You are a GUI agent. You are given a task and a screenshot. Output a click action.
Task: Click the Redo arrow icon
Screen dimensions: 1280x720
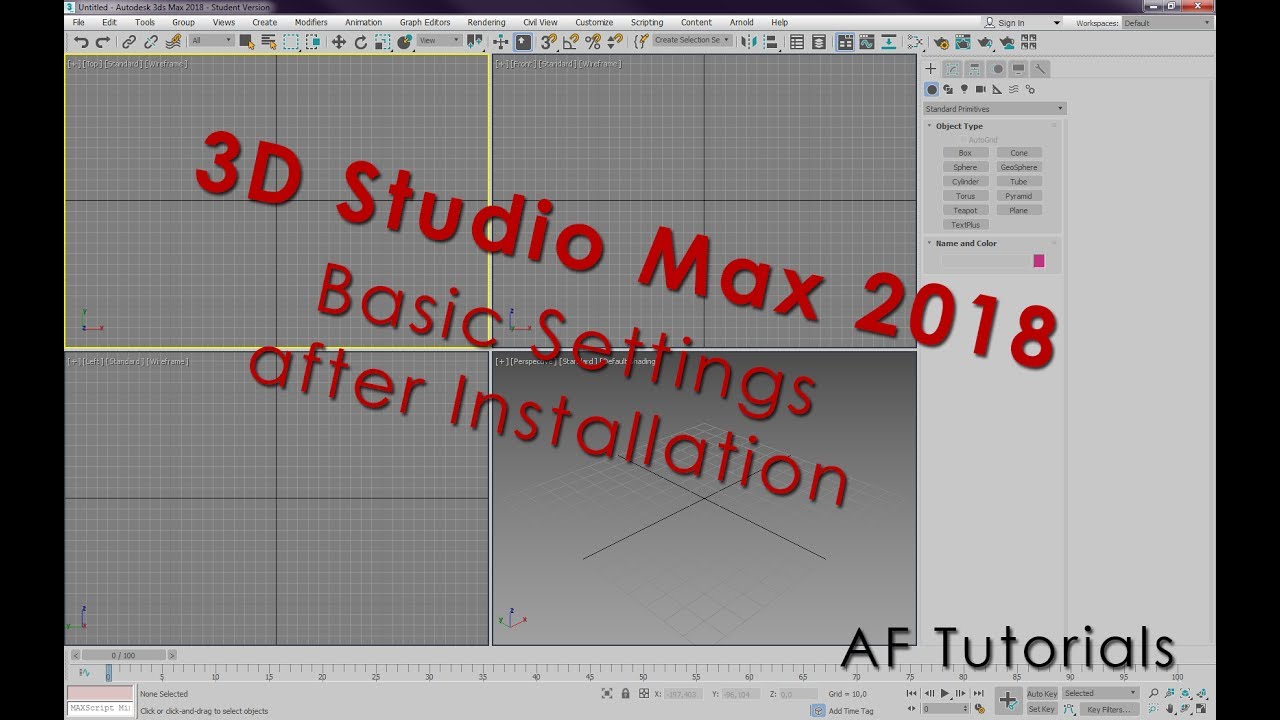pos(102,42)
